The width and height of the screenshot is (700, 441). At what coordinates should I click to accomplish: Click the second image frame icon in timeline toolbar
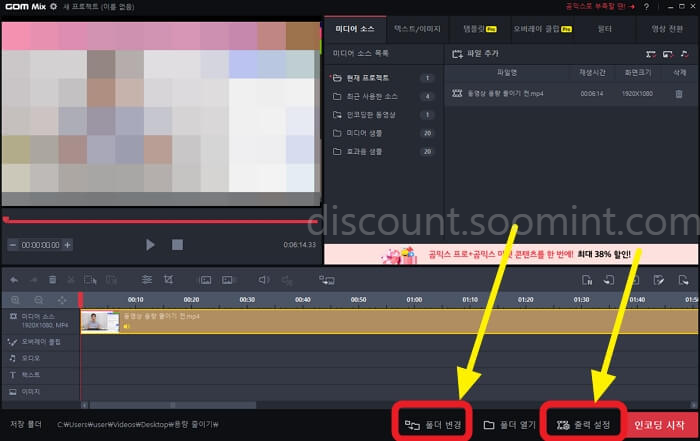tap(227, 280)
